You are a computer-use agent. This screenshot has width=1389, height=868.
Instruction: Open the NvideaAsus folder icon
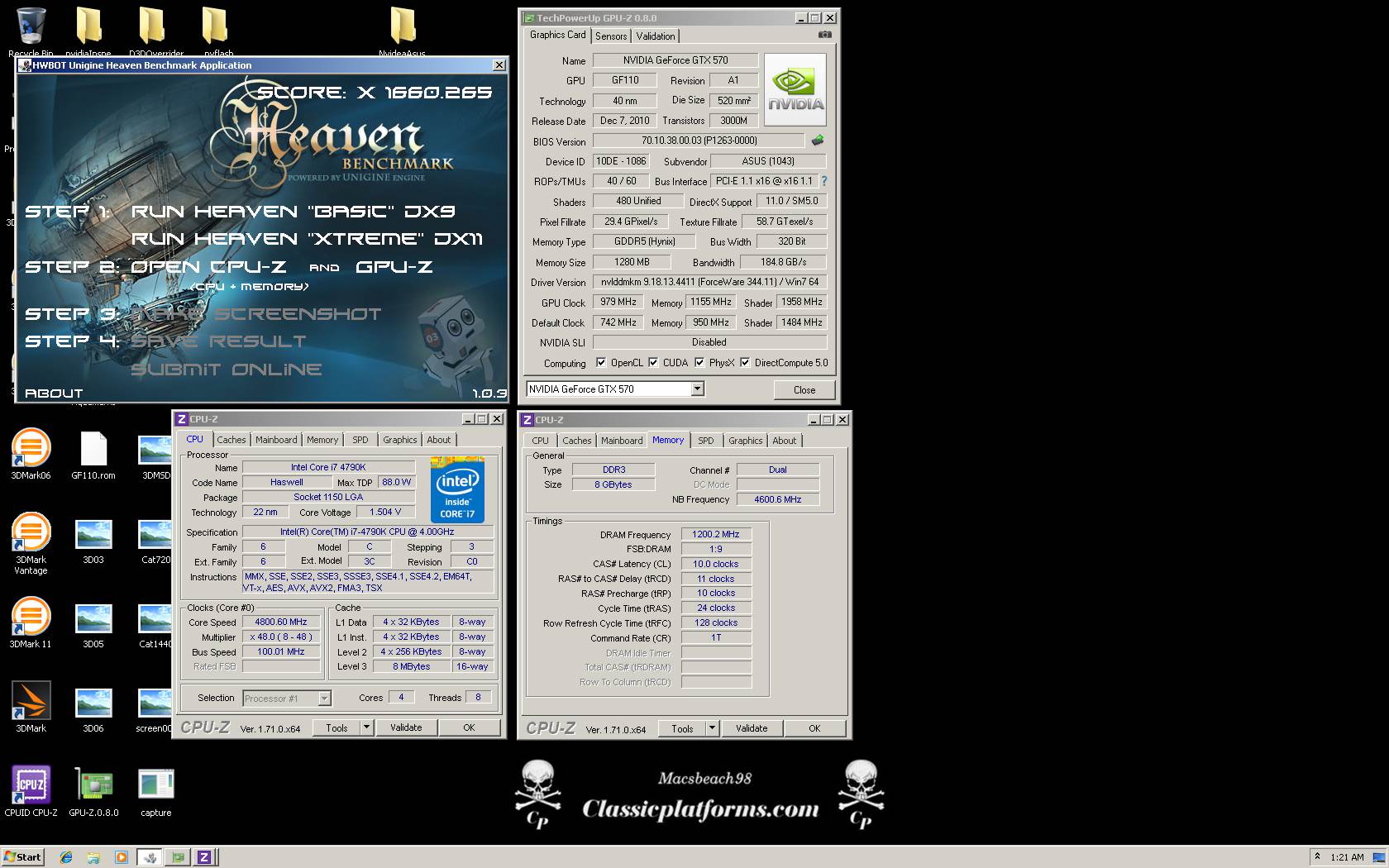(x=403, y=26)
